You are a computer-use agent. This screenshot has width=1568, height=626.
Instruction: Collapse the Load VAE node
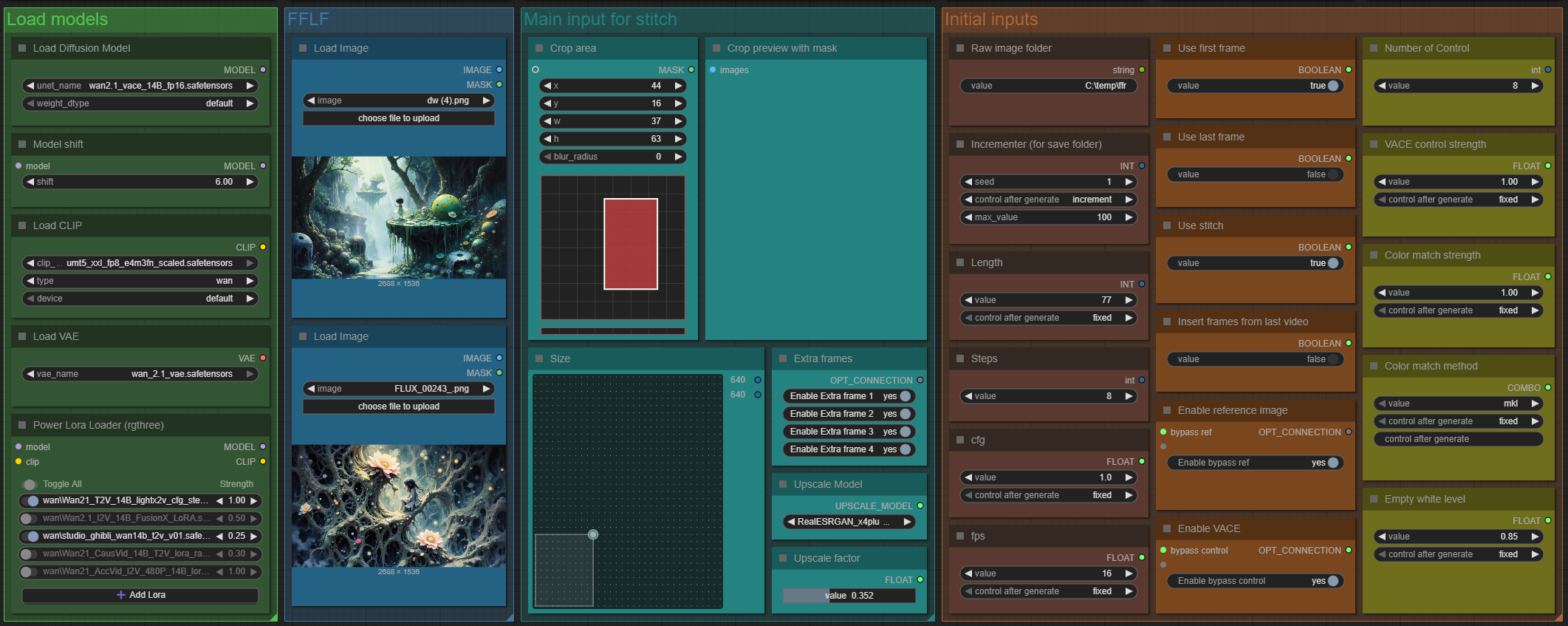(x=22, y=336)
